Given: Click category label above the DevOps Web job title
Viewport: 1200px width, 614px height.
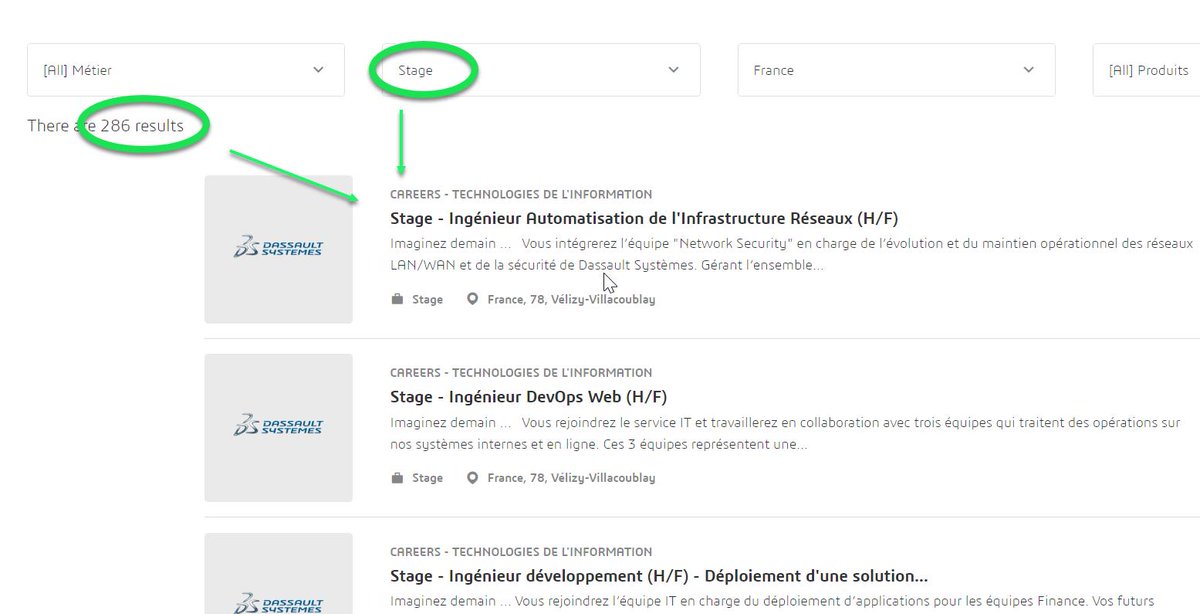Looking at the screenshot, I should click(521, 372).
